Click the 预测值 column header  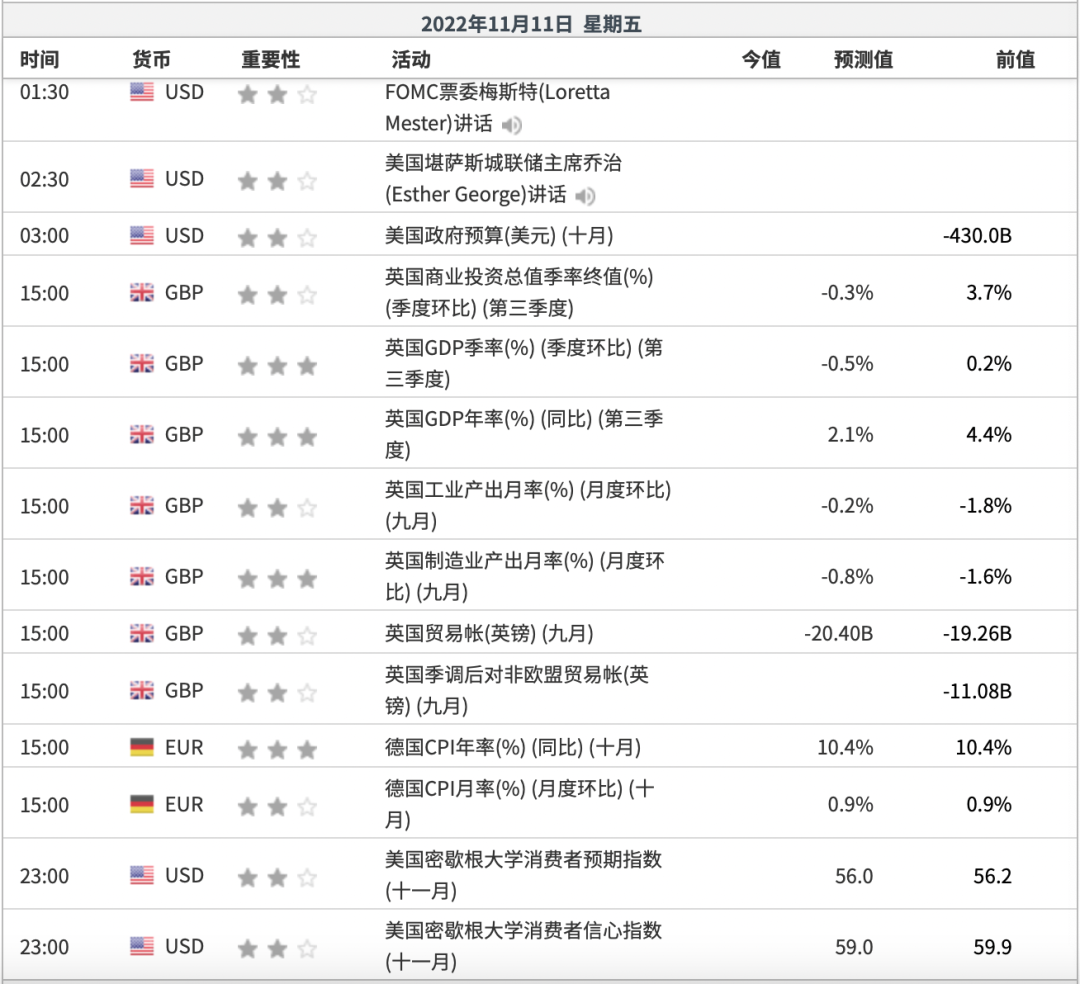click(864, 59)
